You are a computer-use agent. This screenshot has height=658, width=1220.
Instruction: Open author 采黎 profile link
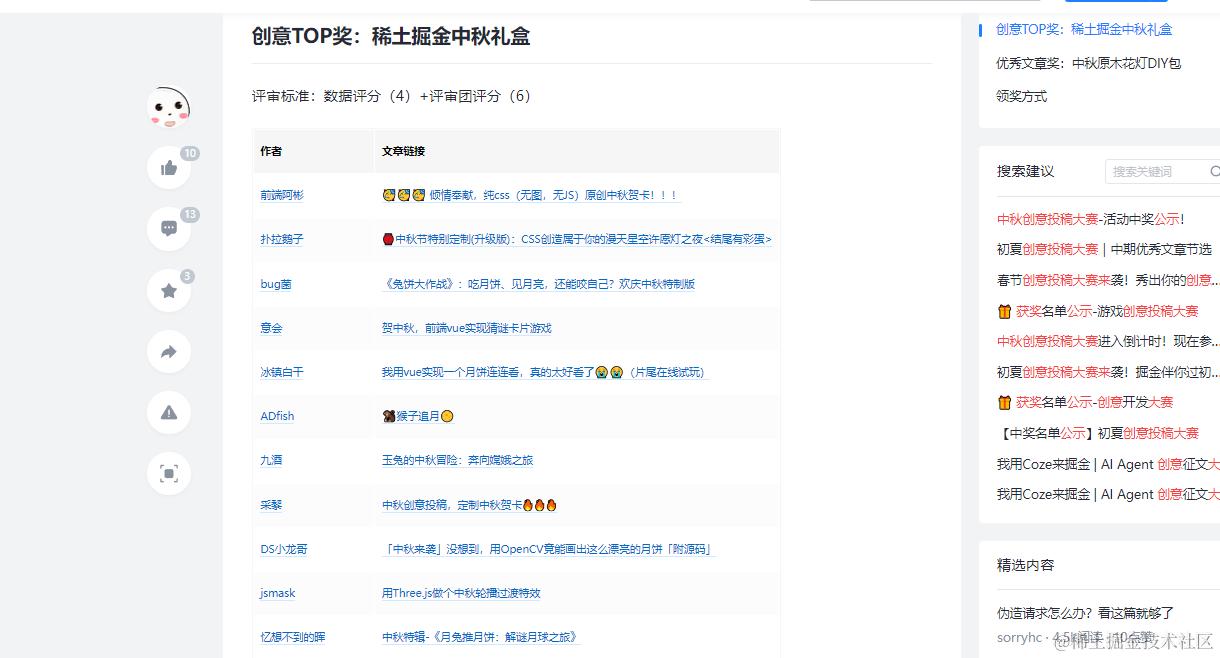point(271,505)
